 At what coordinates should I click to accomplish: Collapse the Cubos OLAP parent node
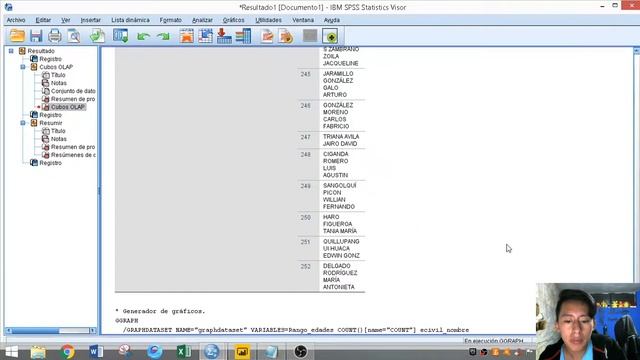pos(23,67)
